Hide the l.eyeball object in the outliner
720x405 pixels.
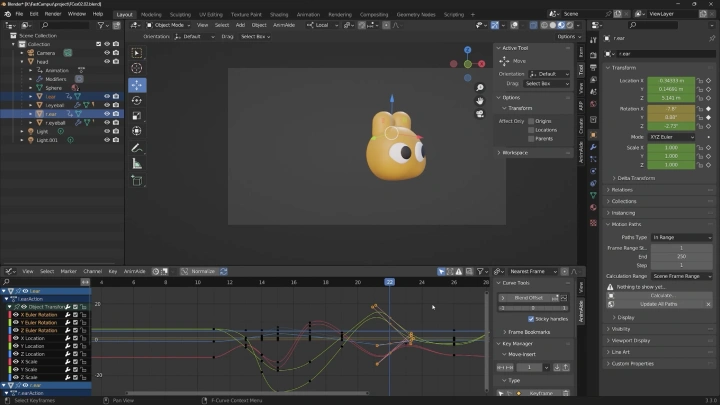(107, 105)
